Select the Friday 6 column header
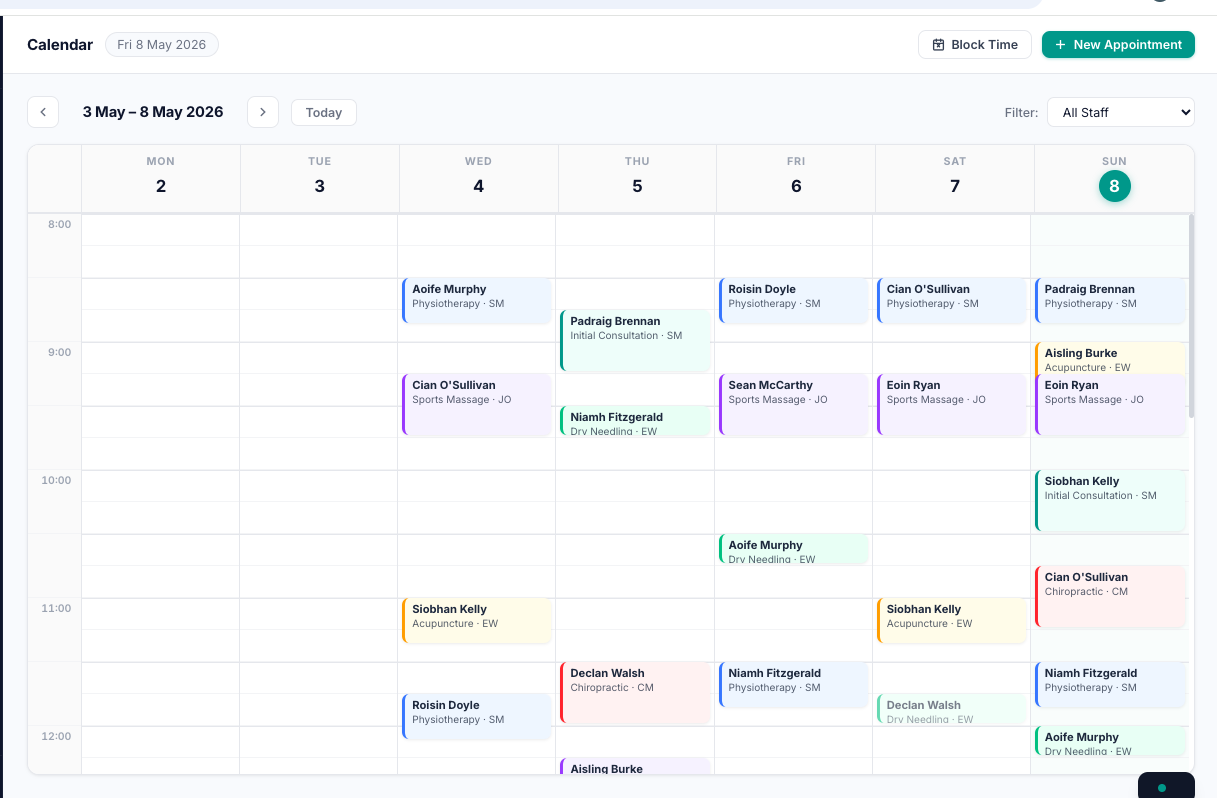This screenshot has height=798, width=1217. pos(796,178)
